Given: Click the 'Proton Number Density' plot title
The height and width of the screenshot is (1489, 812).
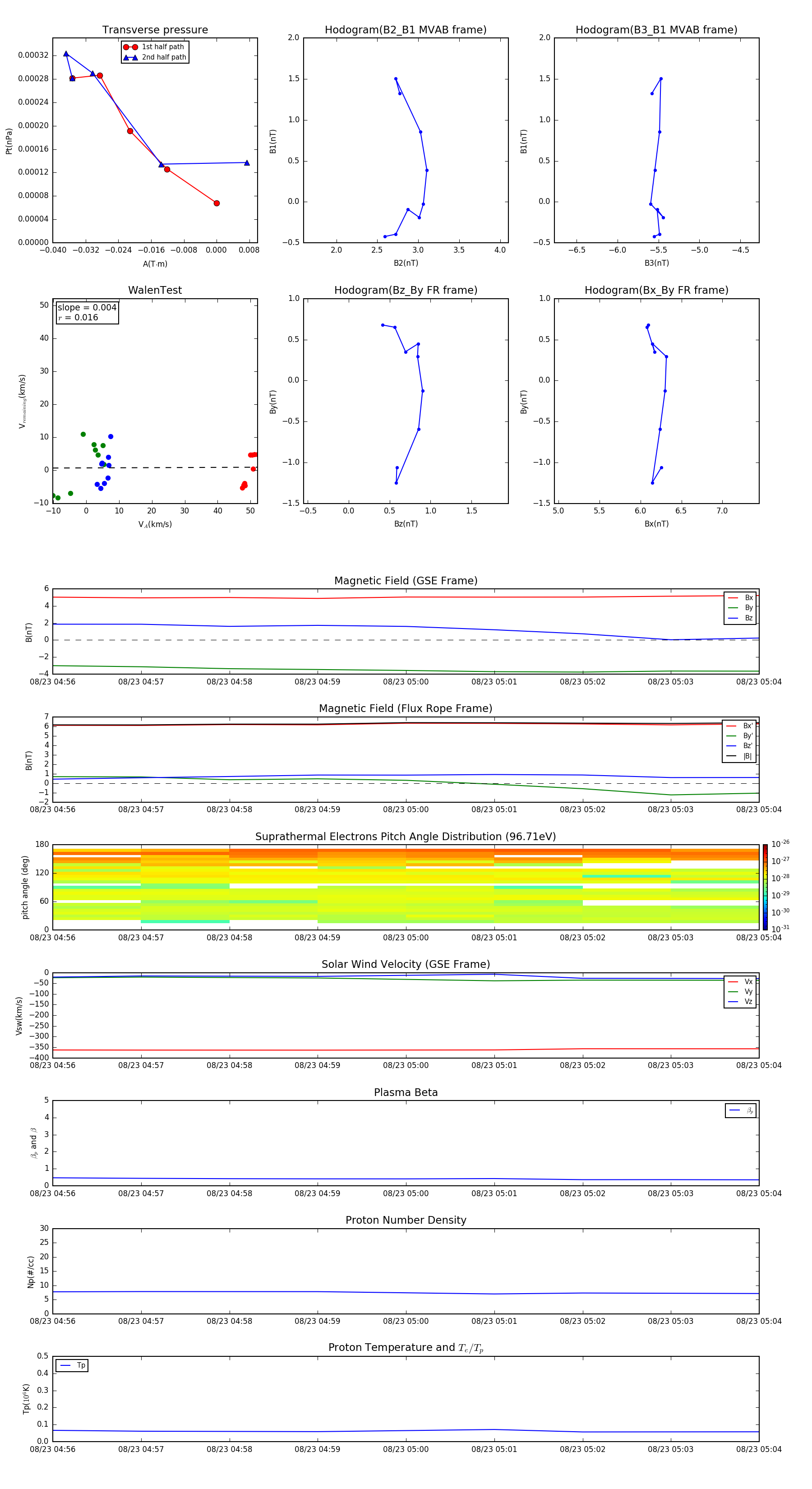Looking at the screenshot, I should [x=406, y=1220].
